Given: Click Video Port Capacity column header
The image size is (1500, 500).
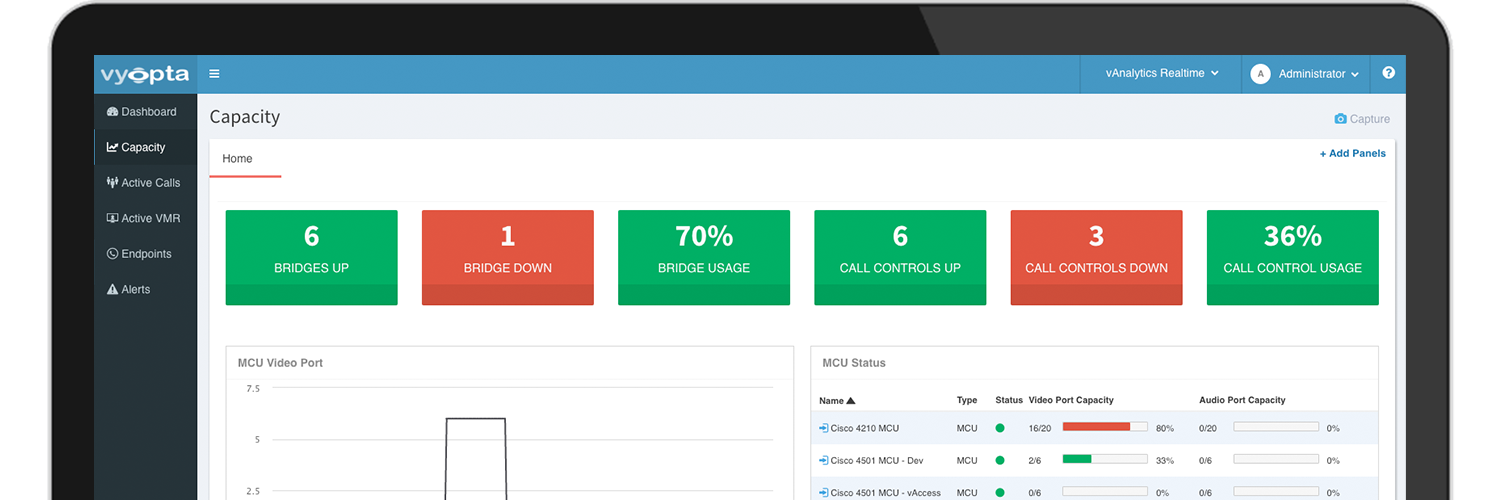Looking at the screenshot, I should pyautogui.click(x=1071, y=400).
